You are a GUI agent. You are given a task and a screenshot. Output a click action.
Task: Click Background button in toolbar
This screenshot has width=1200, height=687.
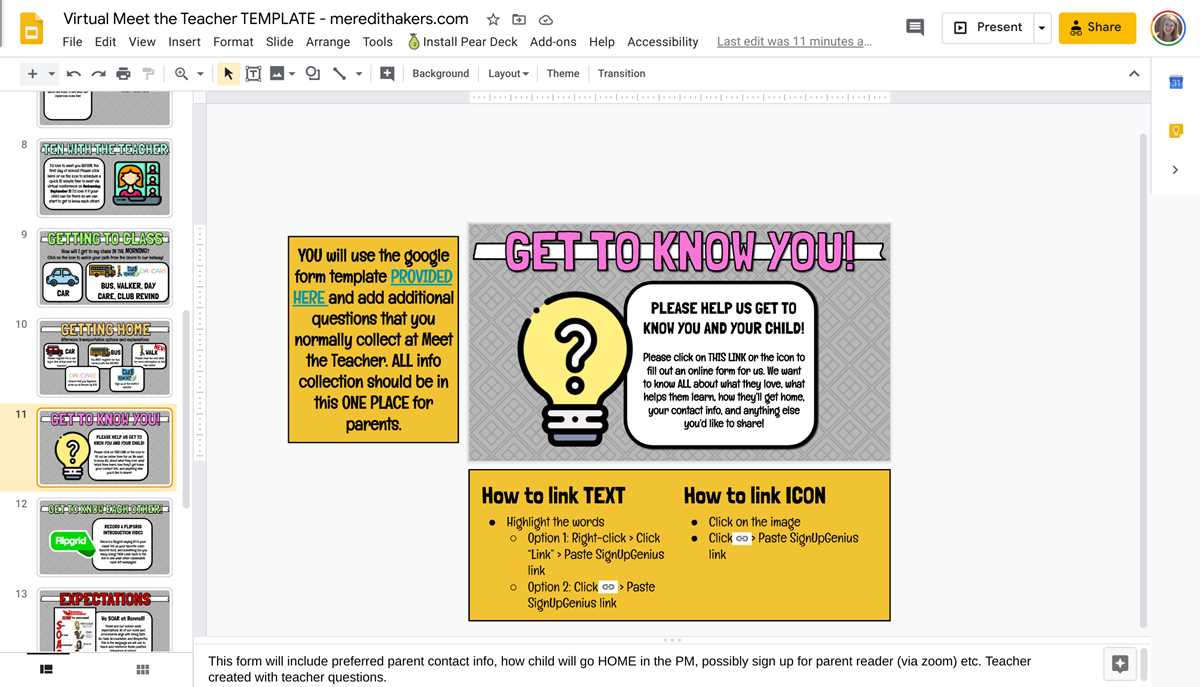click(440, 73)
